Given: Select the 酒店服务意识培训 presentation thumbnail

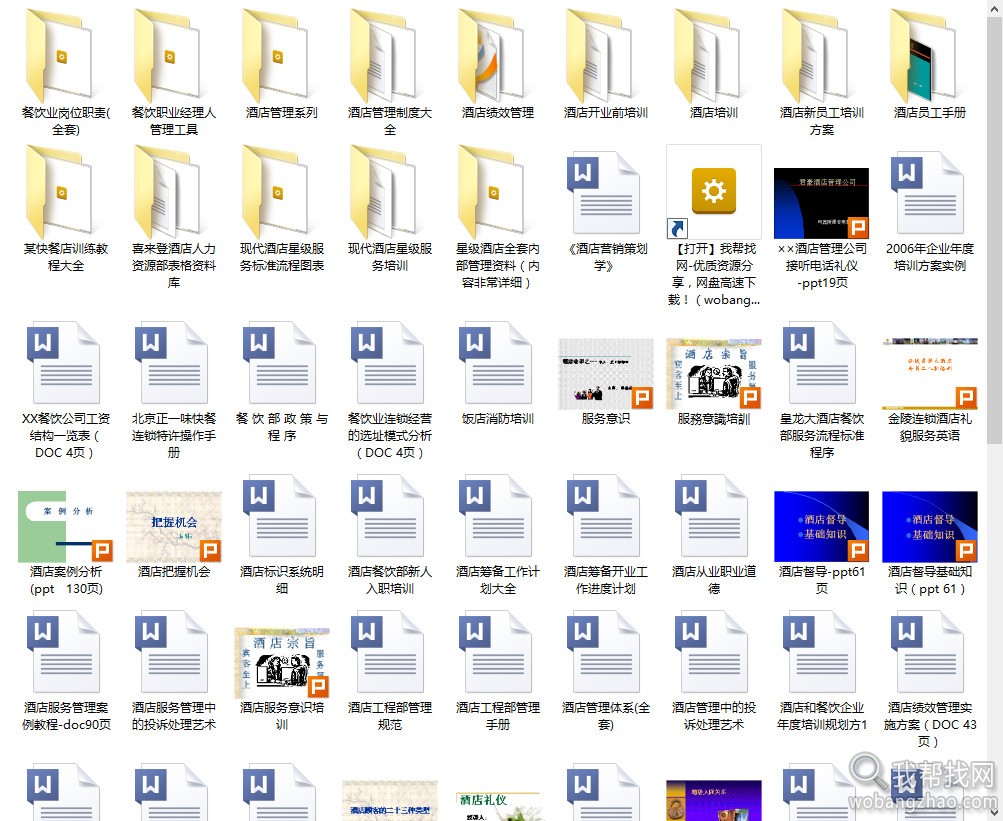Looking at the screenshot, I should (x=281, y=663).
